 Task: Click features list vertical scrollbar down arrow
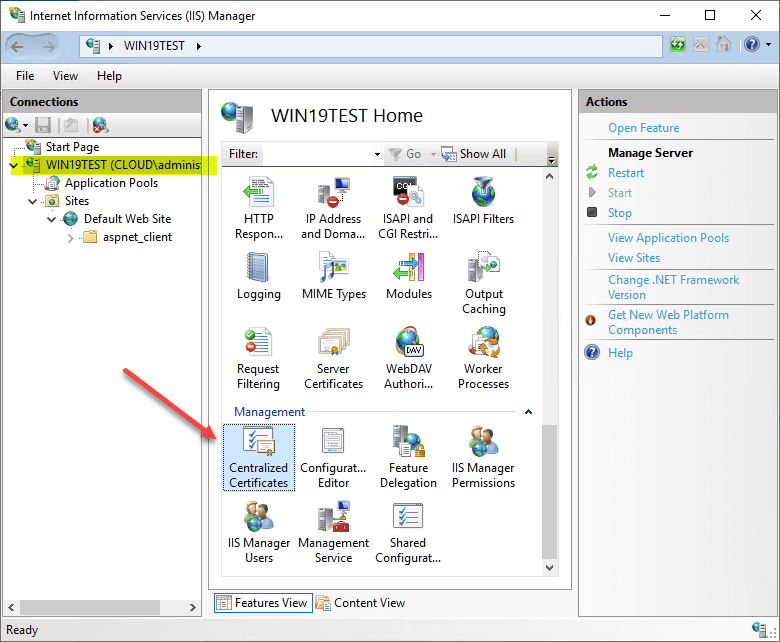pos(549,567)
